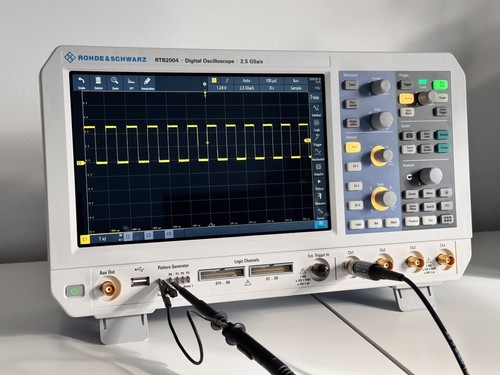Open the Measure icon in the right sidebar
Viewport: 500px width, 375px height.
pos(320,199)
